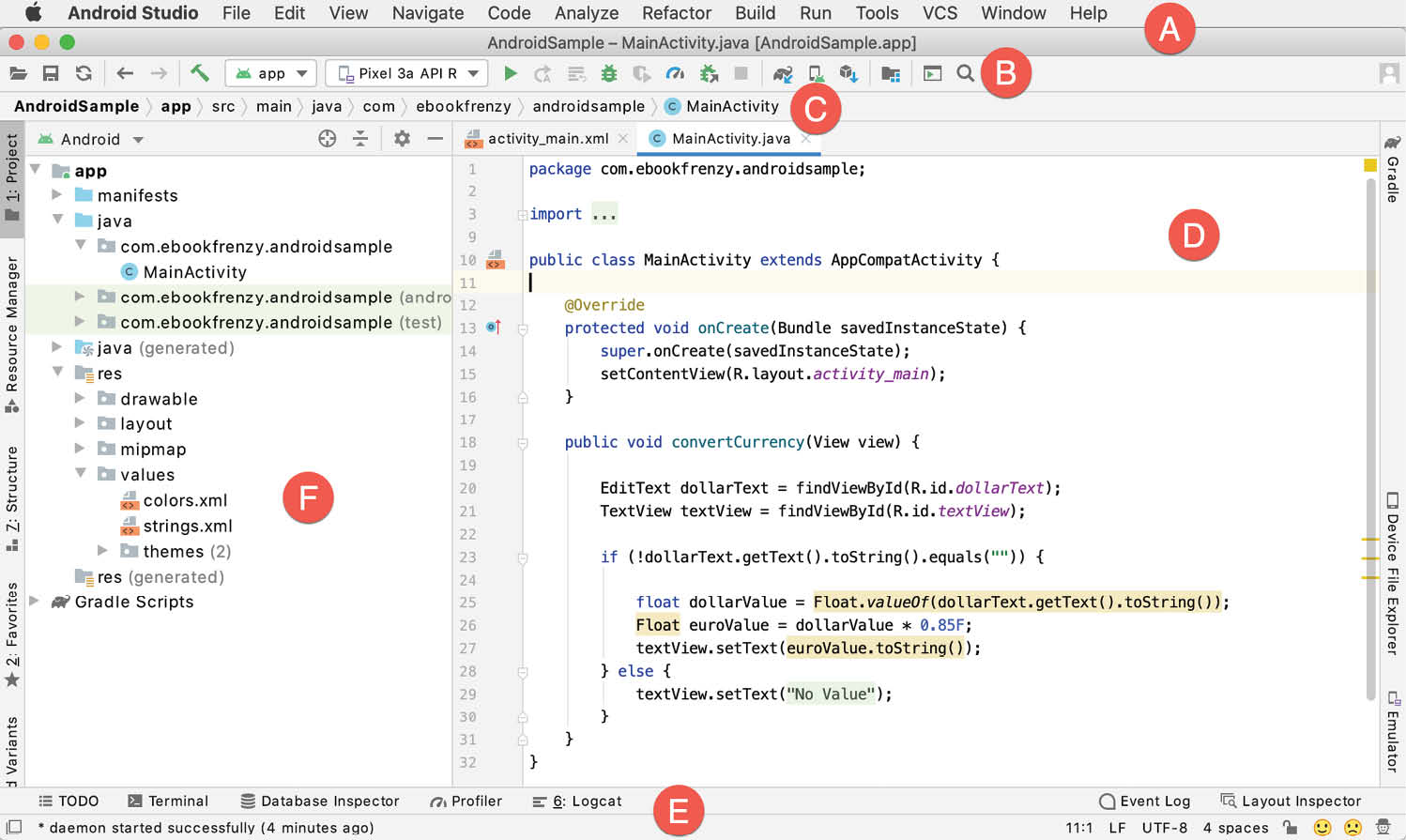Open the app run configuration dropdown

click(271, 73)
